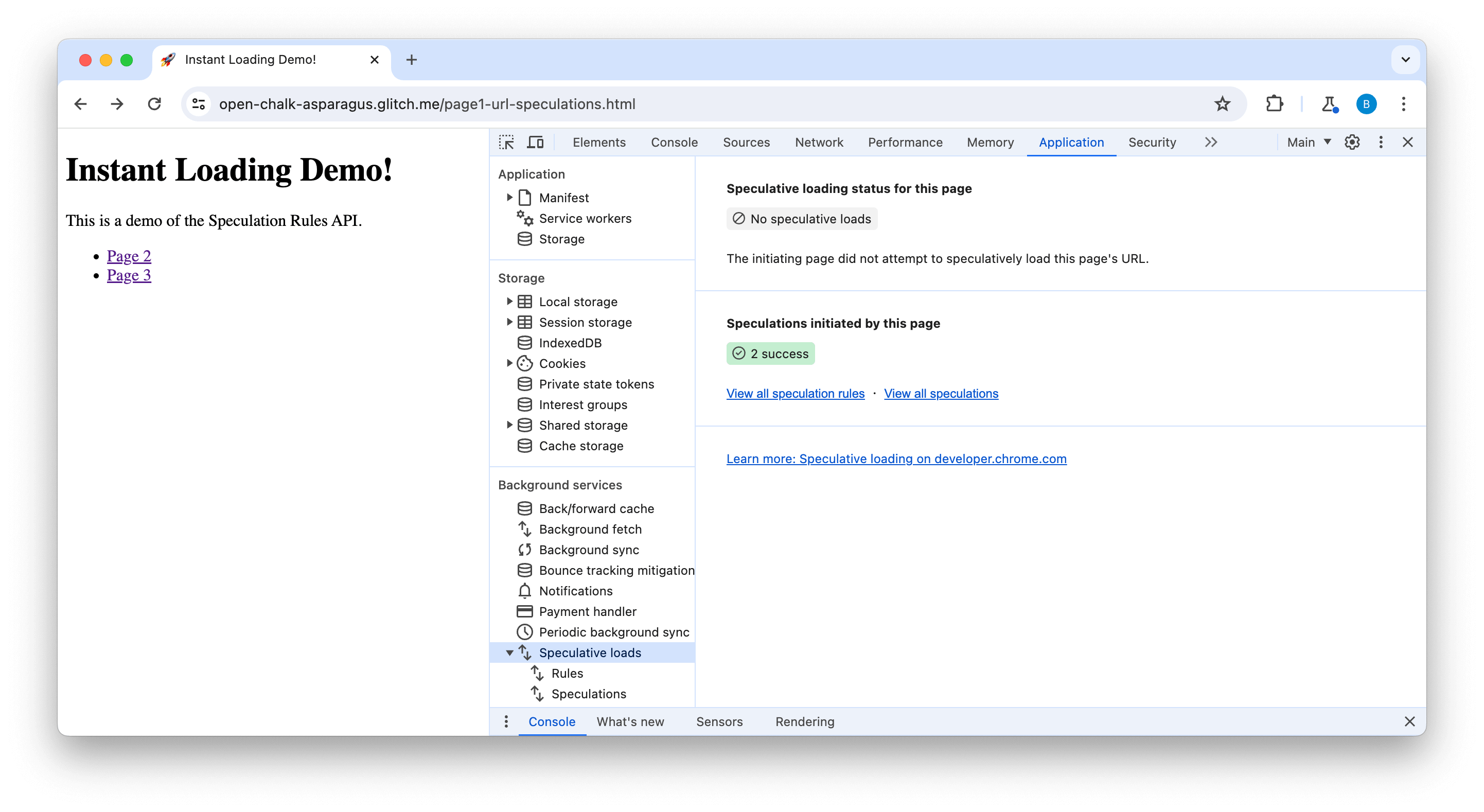Click the 2 success status badge
The height and width of the screenshot is (812, 1484).
[x=770, y=353]
